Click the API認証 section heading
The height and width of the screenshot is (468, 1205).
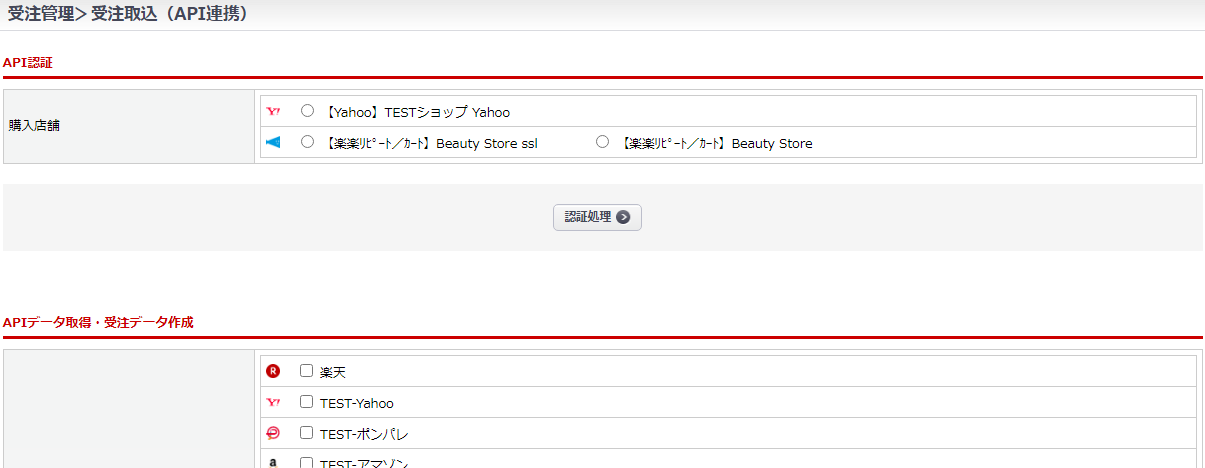tap(28, 62)
